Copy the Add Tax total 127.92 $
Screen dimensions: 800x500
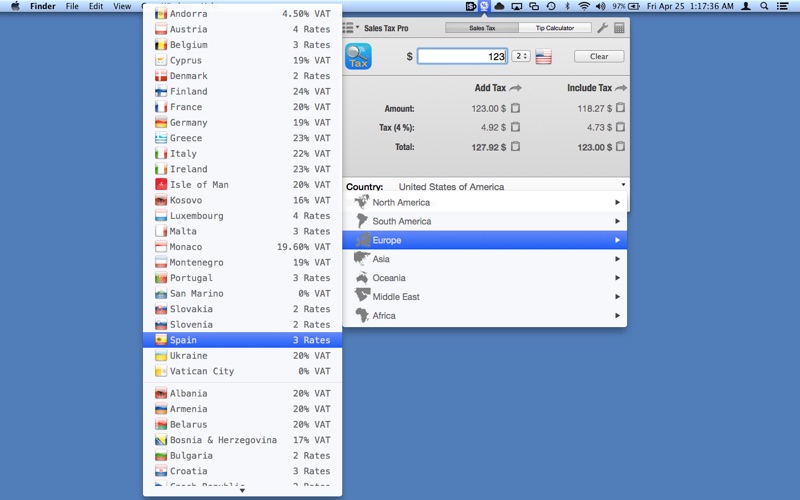tap(515, 146)
